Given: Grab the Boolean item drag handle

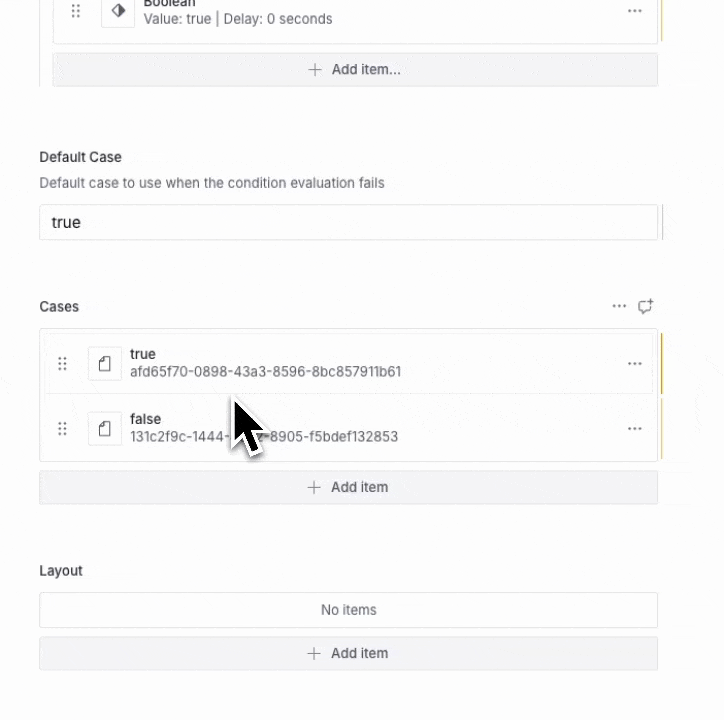Looking at the screenshot, I should tap(76, 12).
